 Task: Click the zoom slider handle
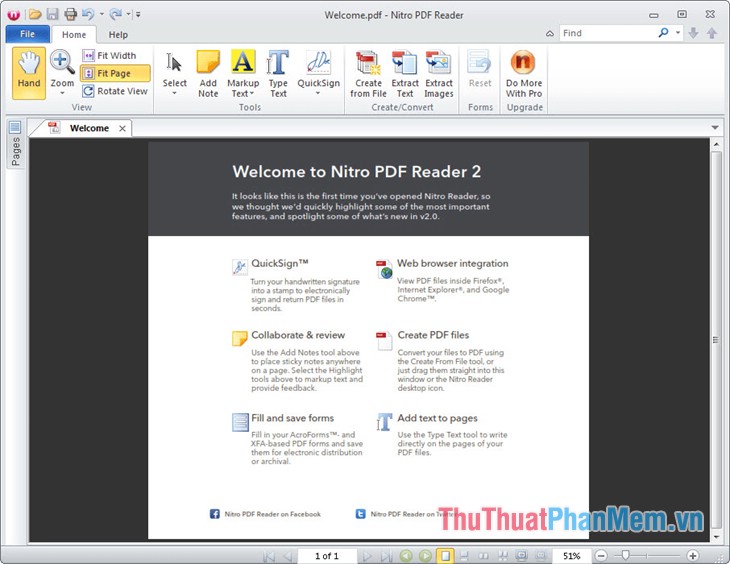(x=626, y=555)
